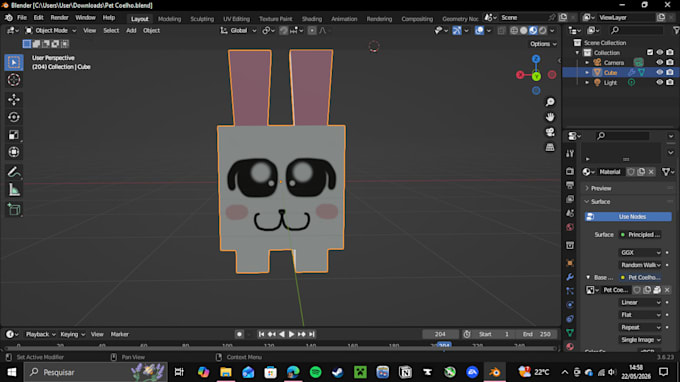Open the Tool properties tab
Screen dimensions: 680x382
[x=570, y=153]
